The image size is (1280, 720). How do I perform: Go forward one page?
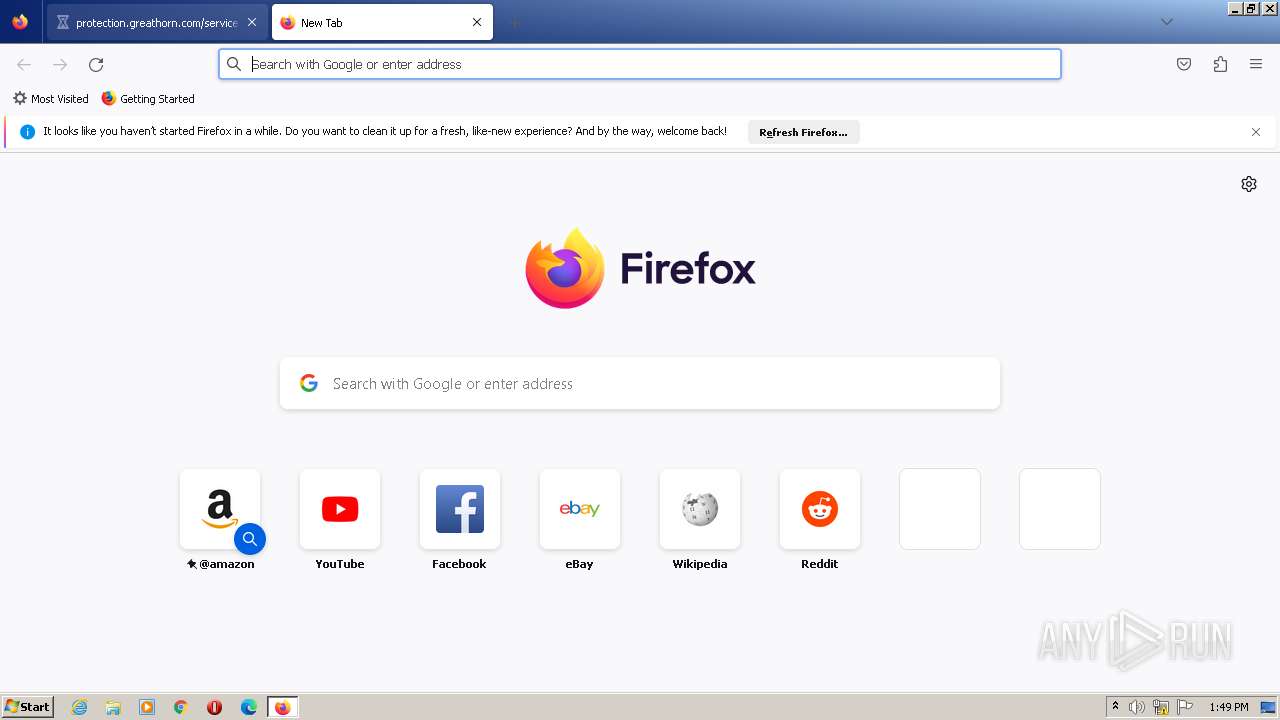coord(60,64)
